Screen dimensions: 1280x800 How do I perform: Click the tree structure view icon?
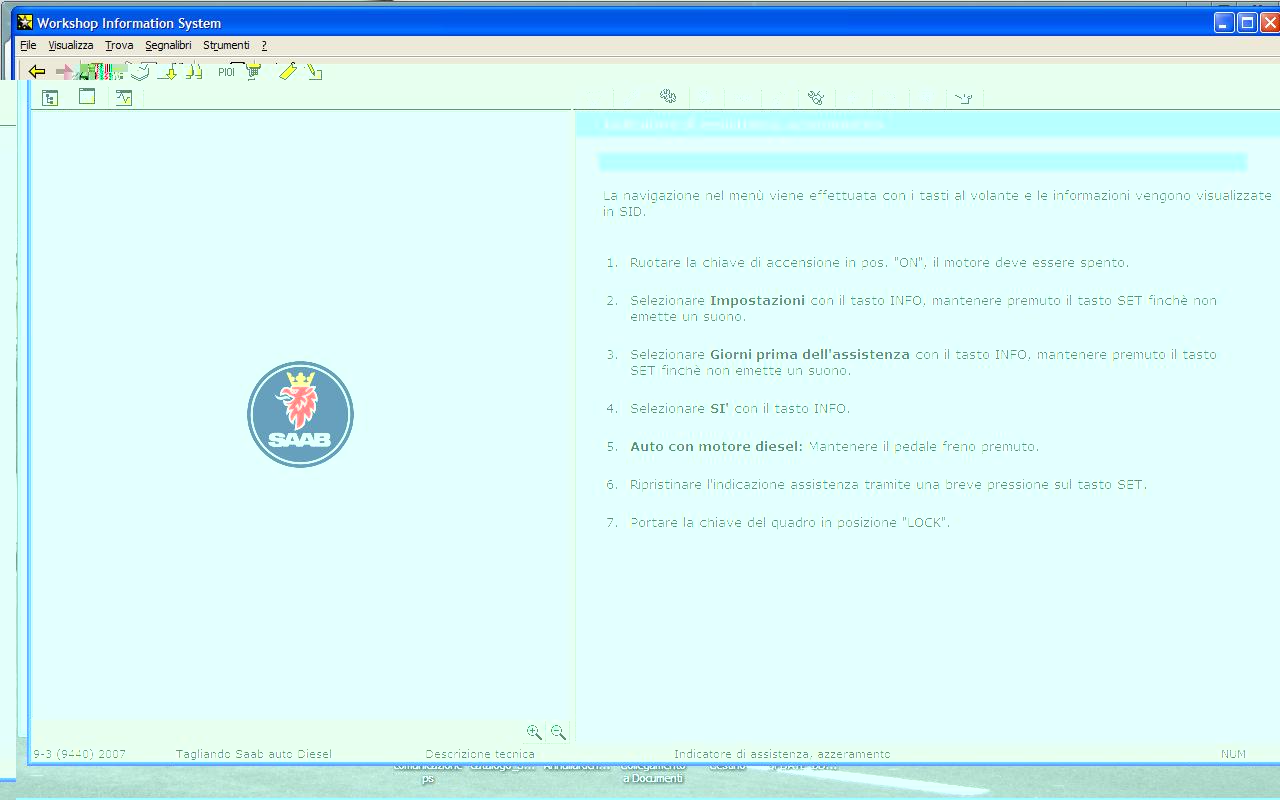(50, 97)
